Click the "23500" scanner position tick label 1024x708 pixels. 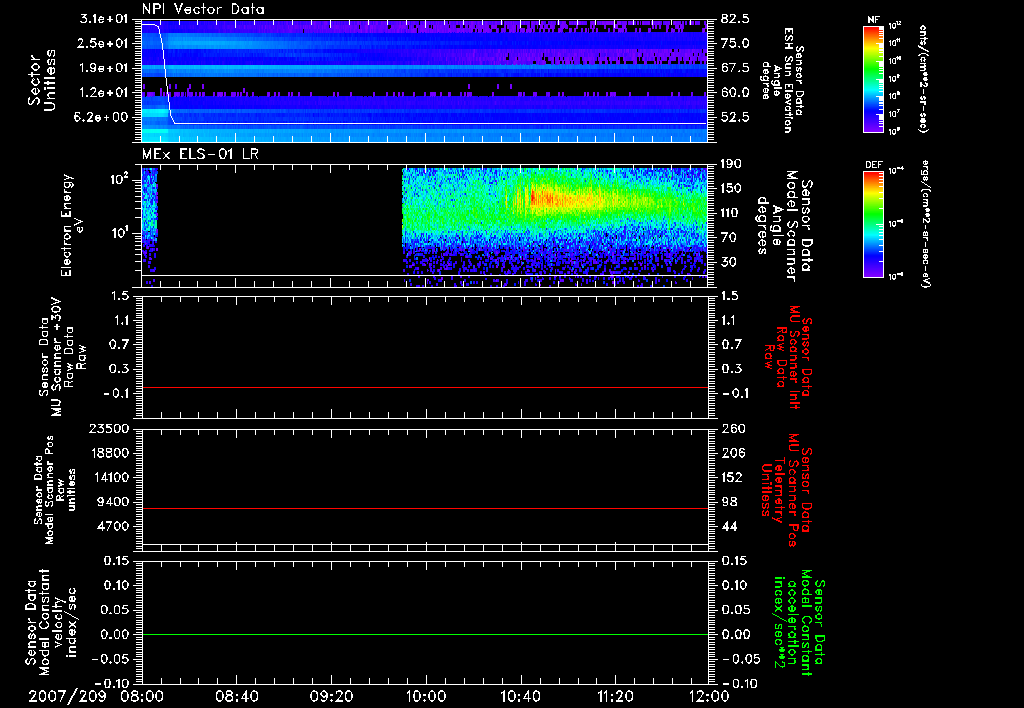pyautogui.click(x=111, y=429)
